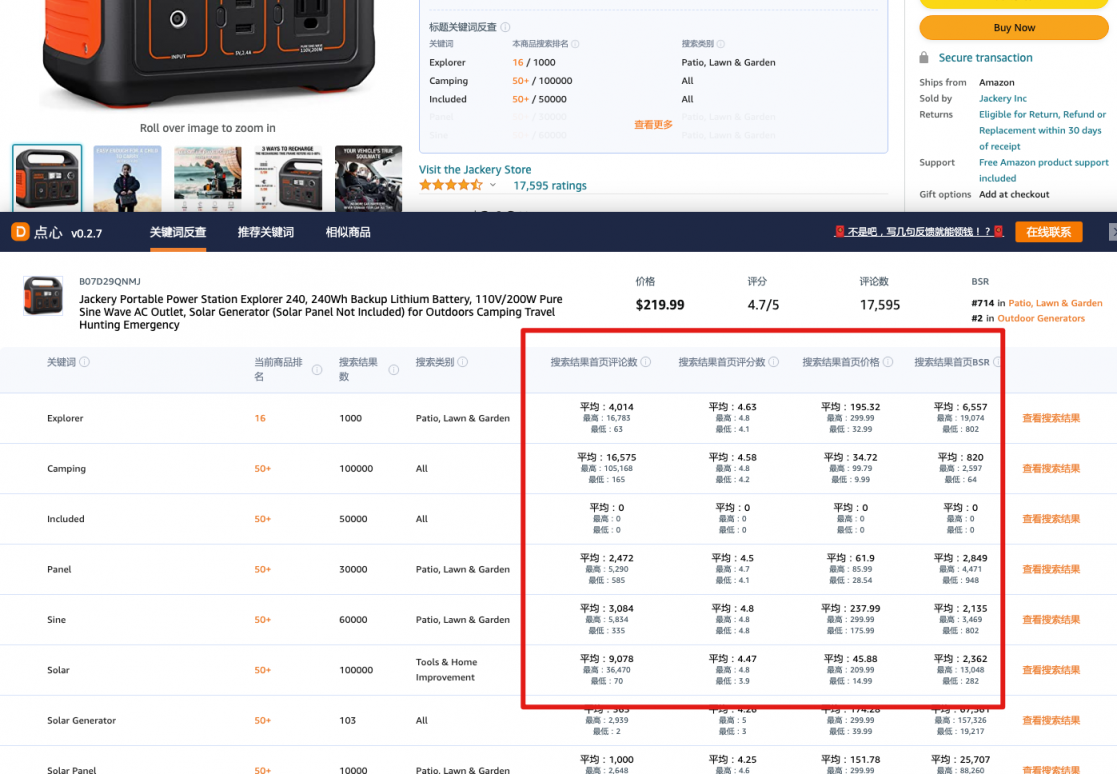
Task: Click the price value $219.99
Action: click(x=660, y=305)
